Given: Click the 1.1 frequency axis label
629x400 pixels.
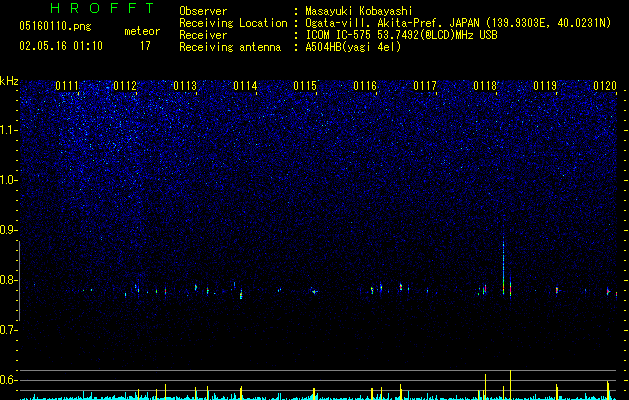Looking at the screenshot, I should [x=9, y=130].
